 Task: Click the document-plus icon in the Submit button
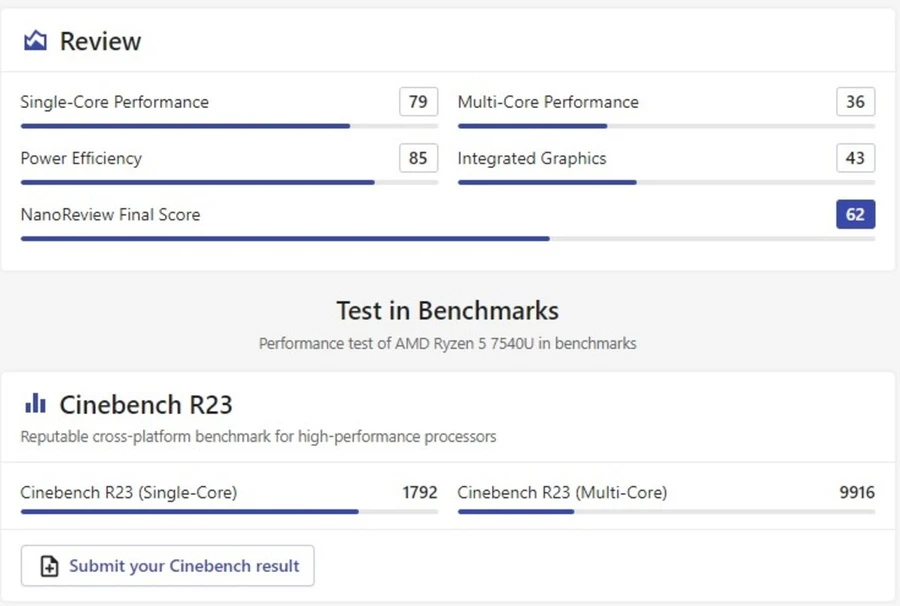click(x=49, y=566)
